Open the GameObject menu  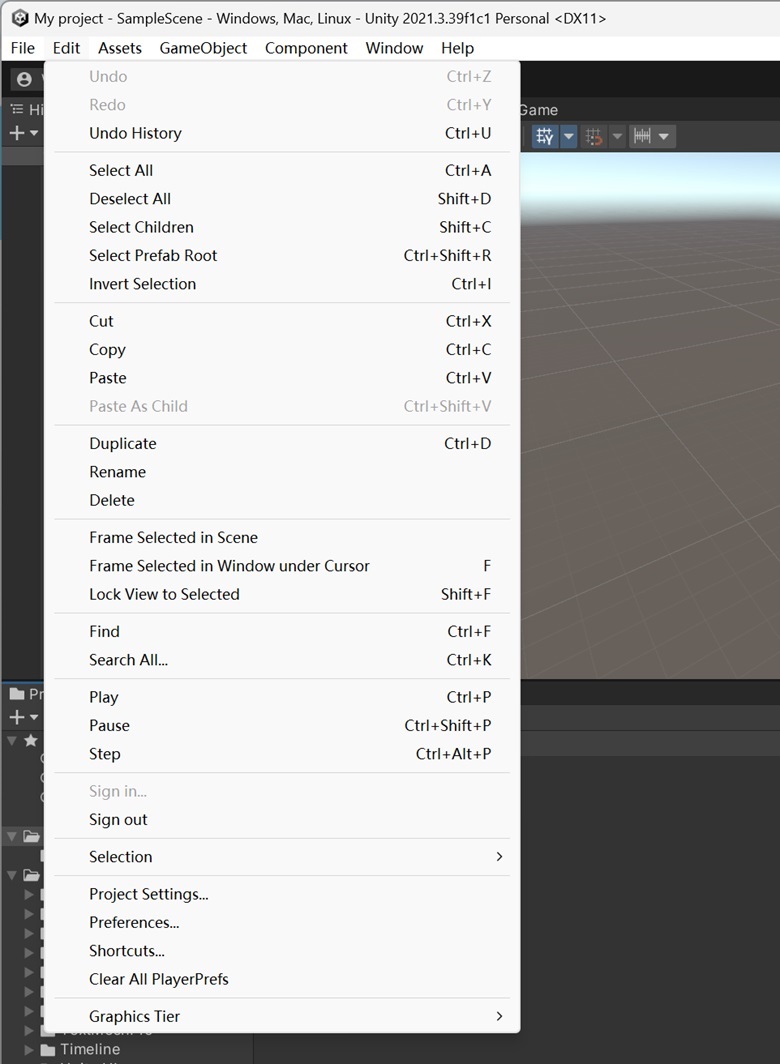(203, 48)
